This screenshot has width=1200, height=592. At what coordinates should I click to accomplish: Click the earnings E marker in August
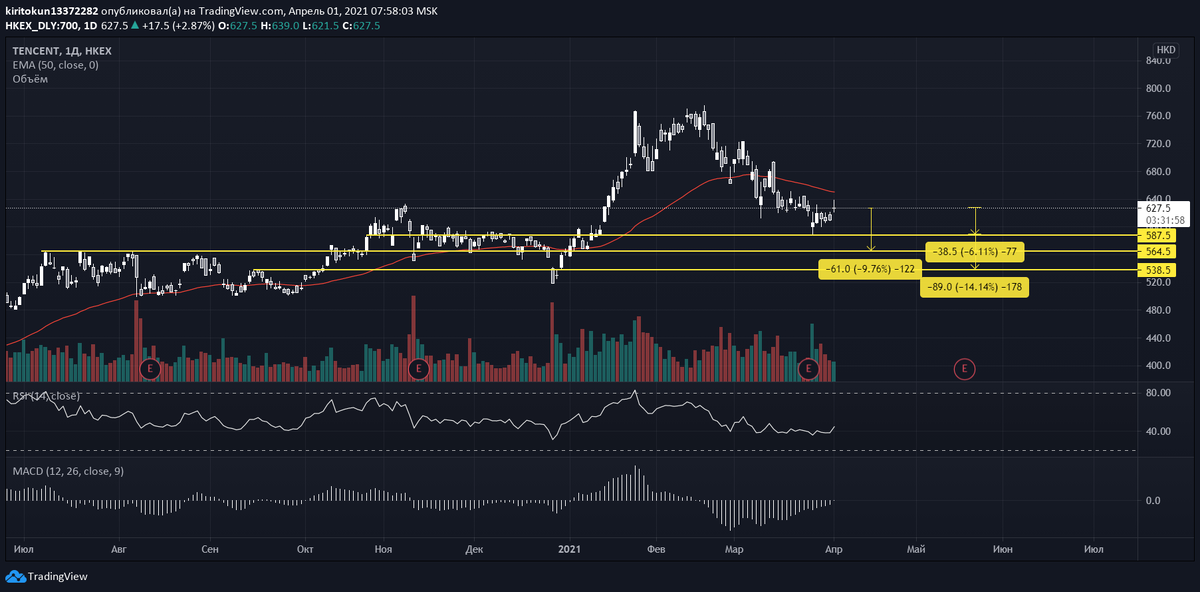(x=150, y=369)
